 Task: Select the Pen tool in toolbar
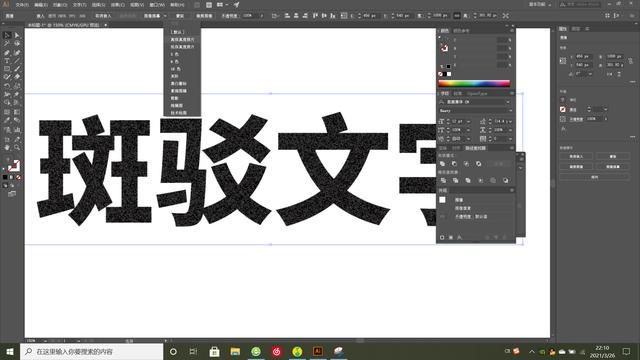(x=7, y=53)
